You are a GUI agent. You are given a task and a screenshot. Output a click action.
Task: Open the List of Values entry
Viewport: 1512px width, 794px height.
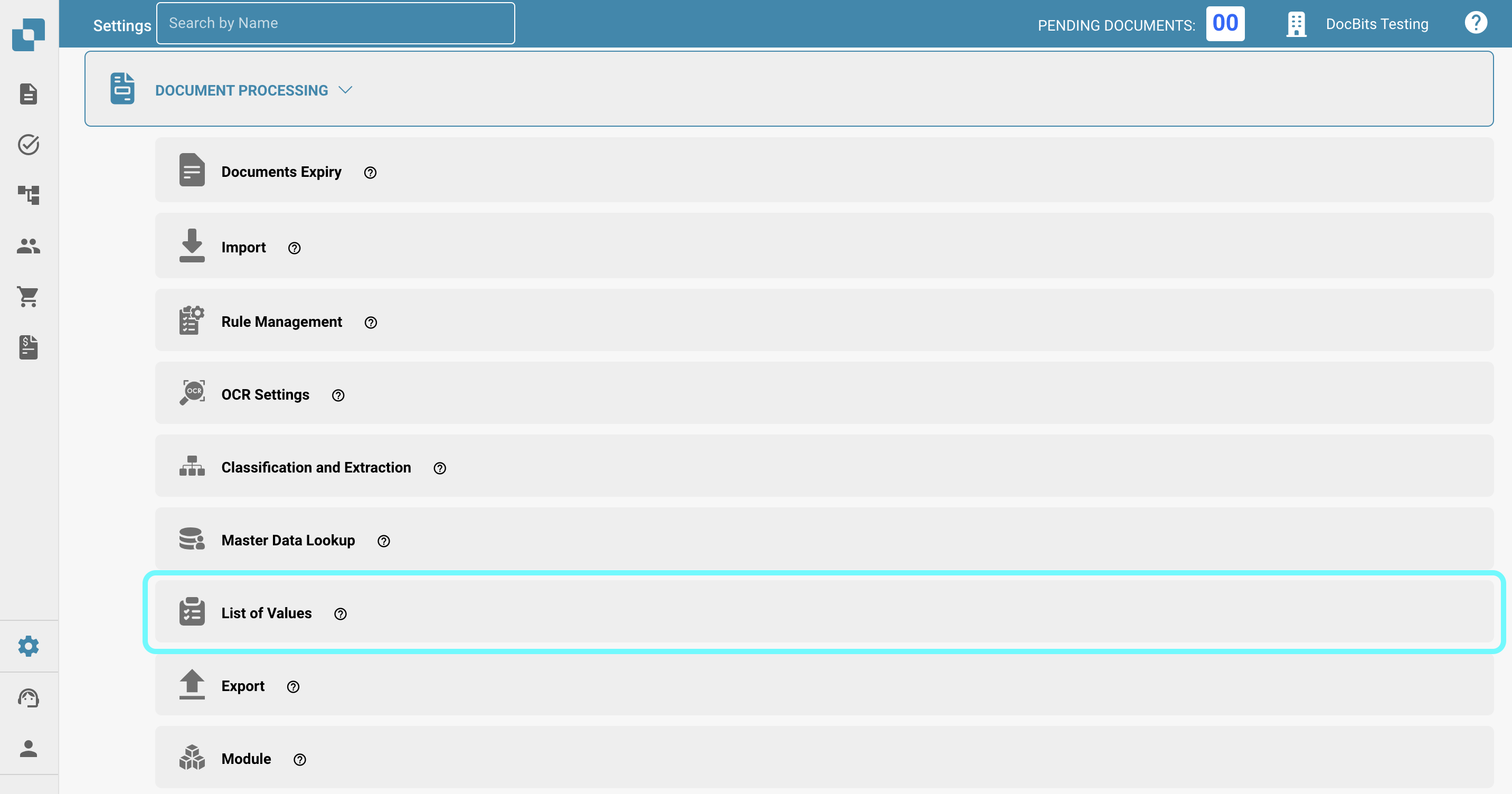(267, 613)
